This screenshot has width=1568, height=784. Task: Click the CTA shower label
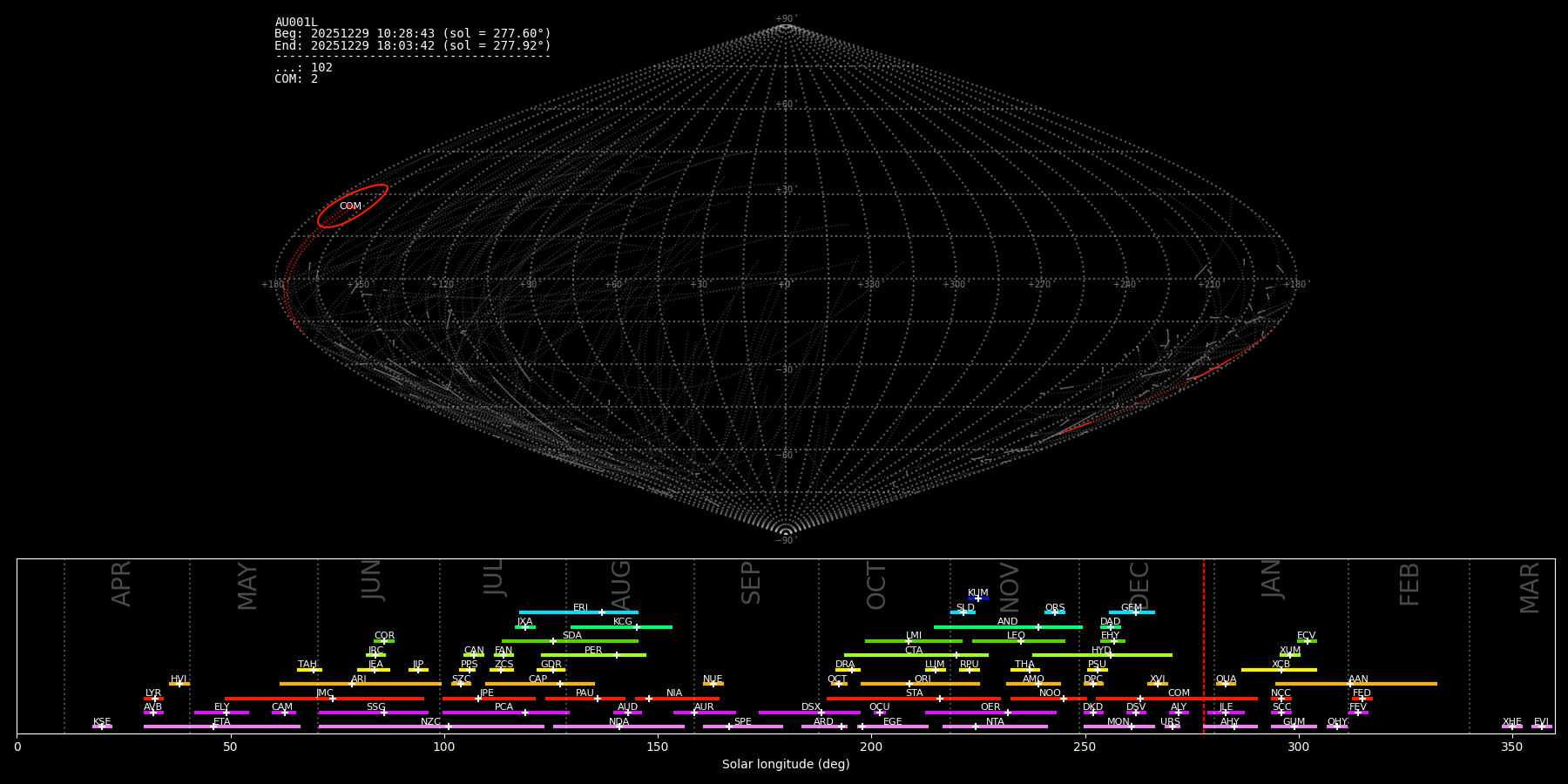[914, 651]
